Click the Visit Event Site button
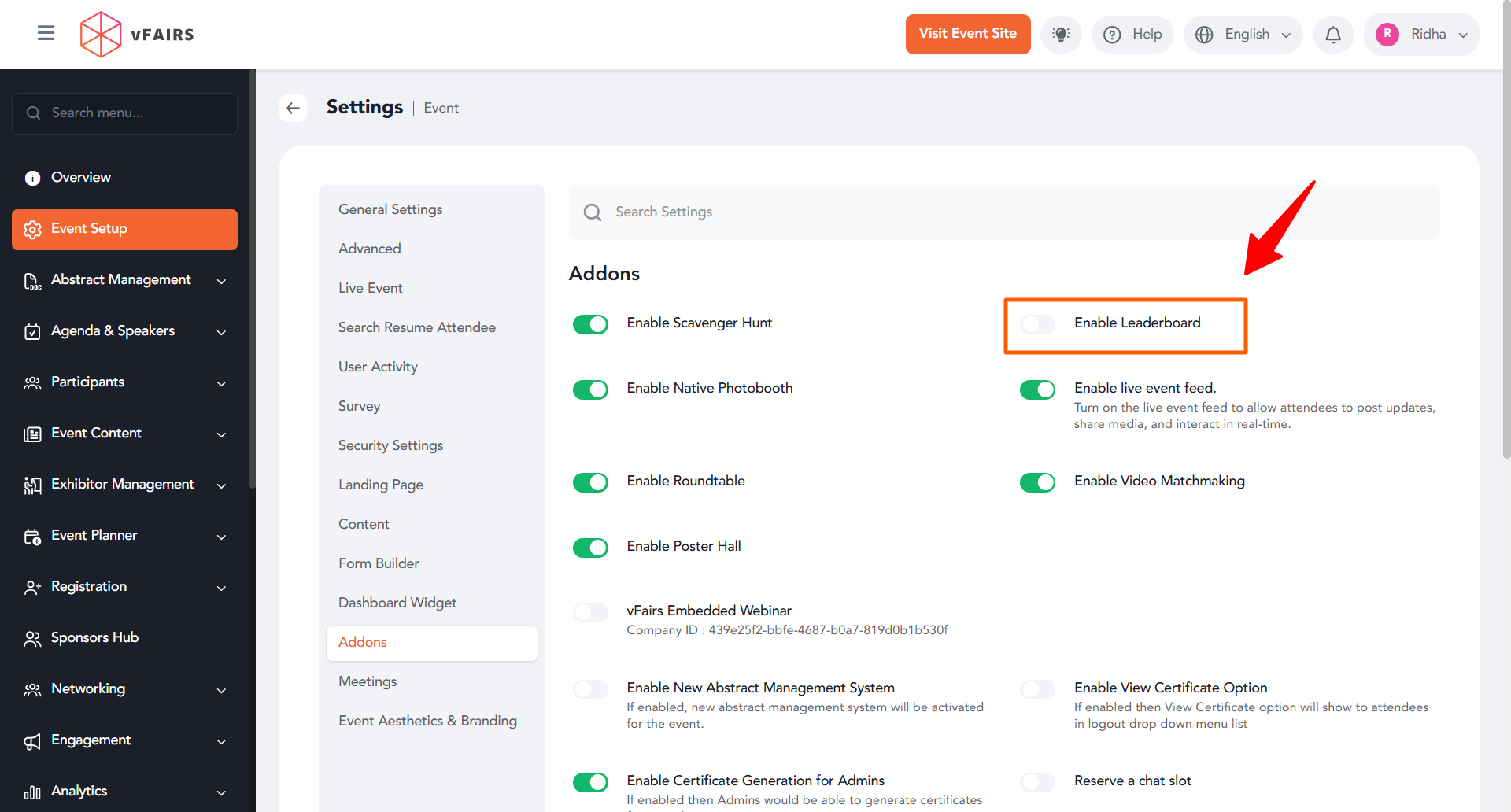 (967, 34)
